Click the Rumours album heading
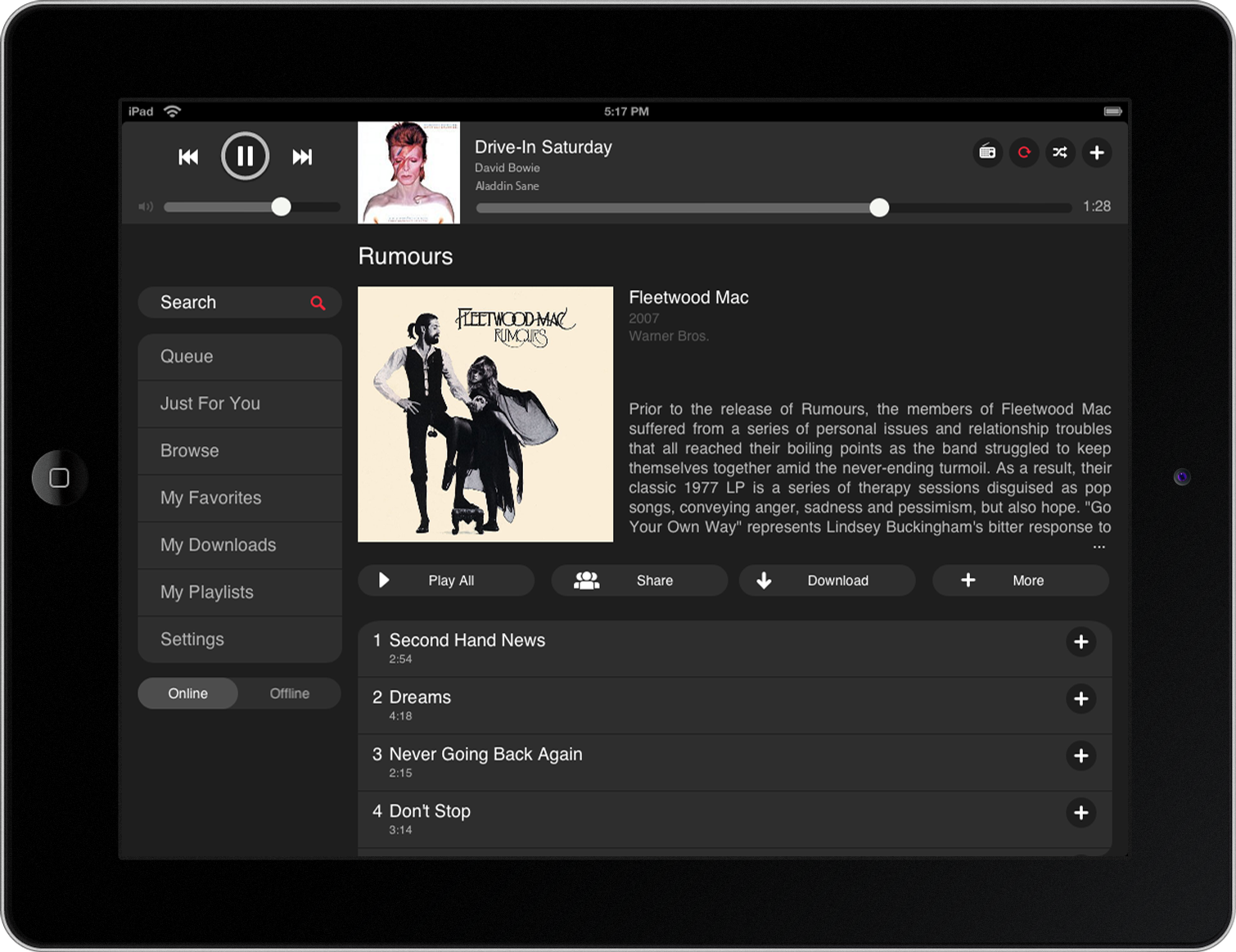The image size is (1236, 952). point(405,256)
